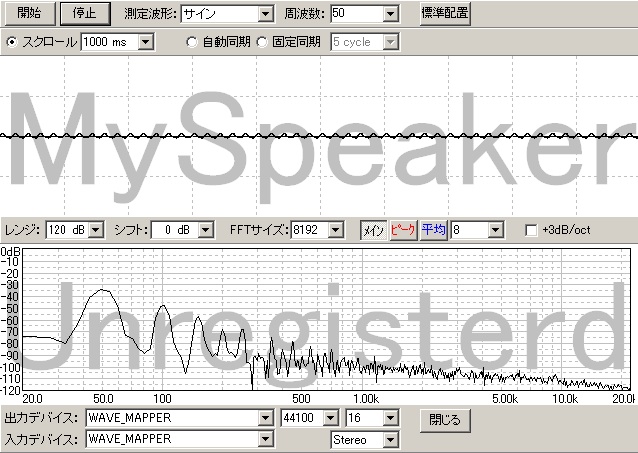Screen dimensions: 638x453
Task: Click the 標準配置 button
Action: (x=445, y=13)
